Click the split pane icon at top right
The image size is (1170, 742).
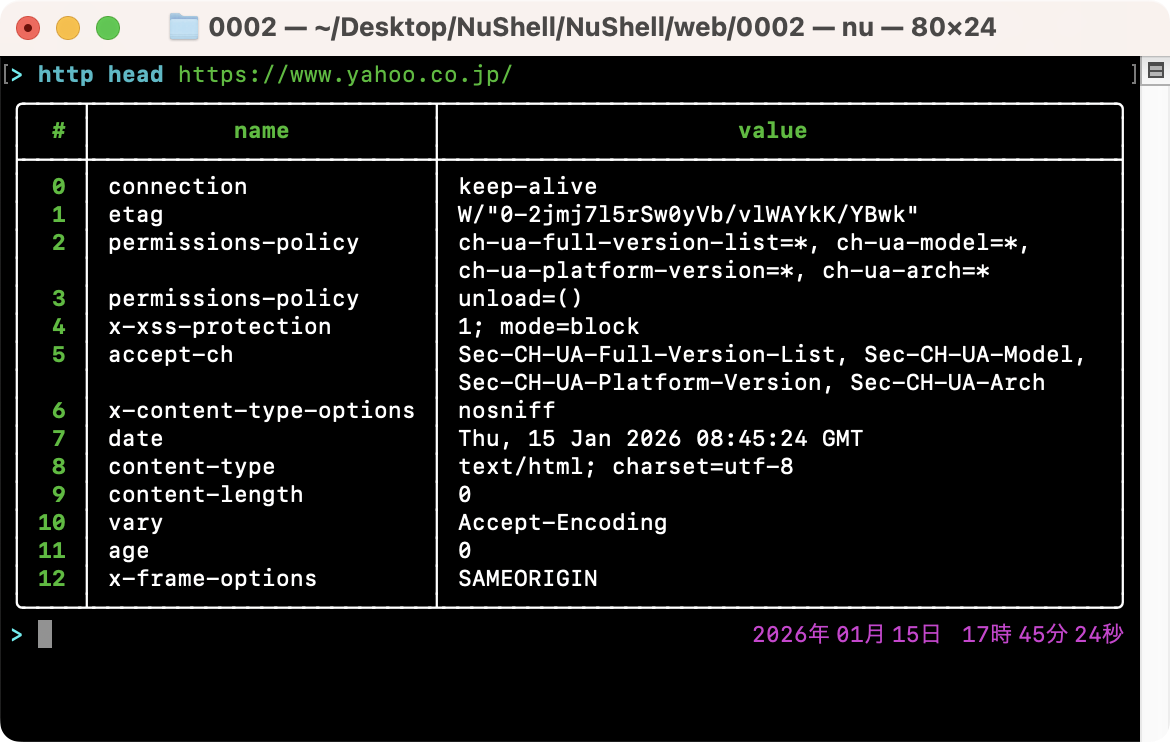tap(1155, 71)
